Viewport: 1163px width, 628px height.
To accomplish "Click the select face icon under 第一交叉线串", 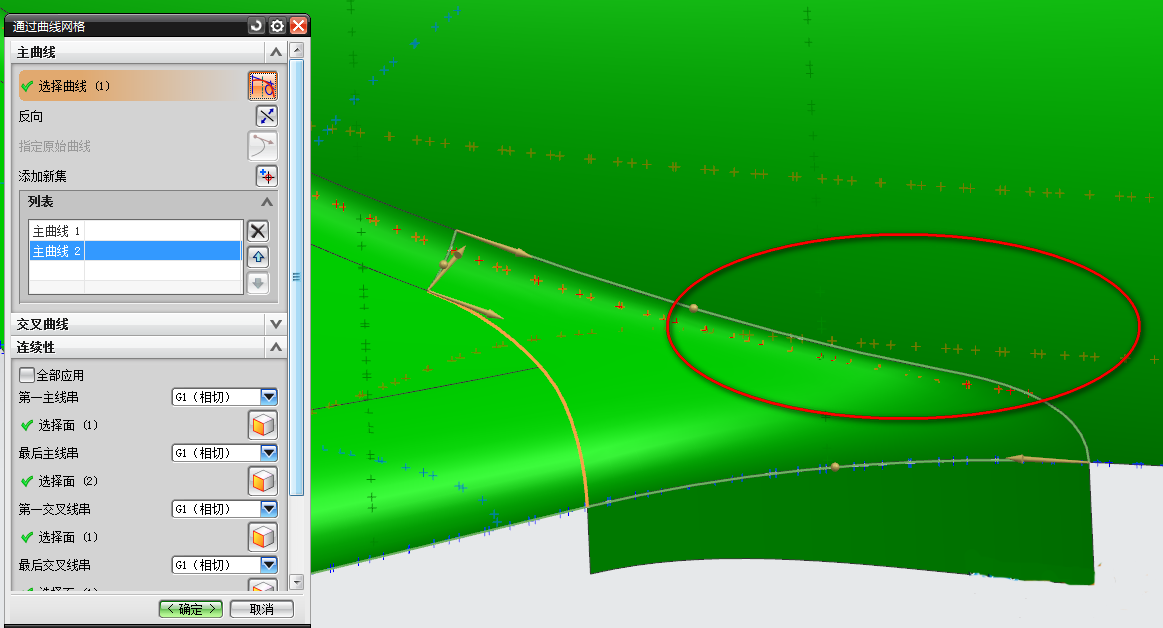I will click(262, 537).
